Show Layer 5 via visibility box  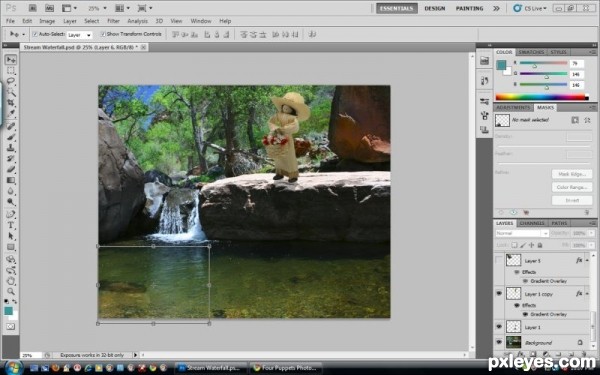(x=499, y=260)
